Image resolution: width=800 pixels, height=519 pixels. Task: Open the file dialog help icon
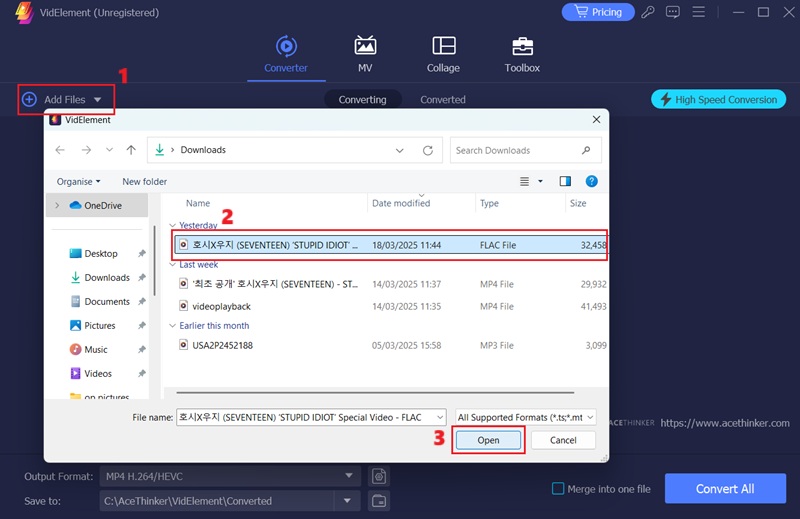(x=591, y=181)
